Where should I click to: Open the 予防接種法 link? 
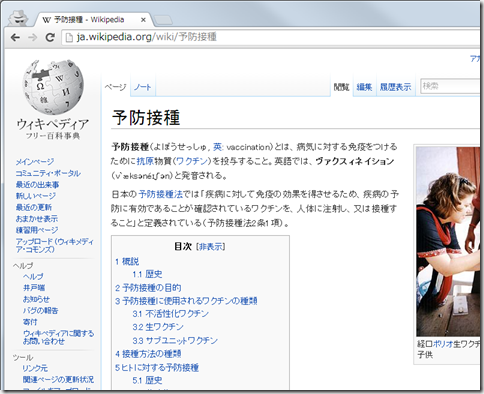[x=161, y=194]
